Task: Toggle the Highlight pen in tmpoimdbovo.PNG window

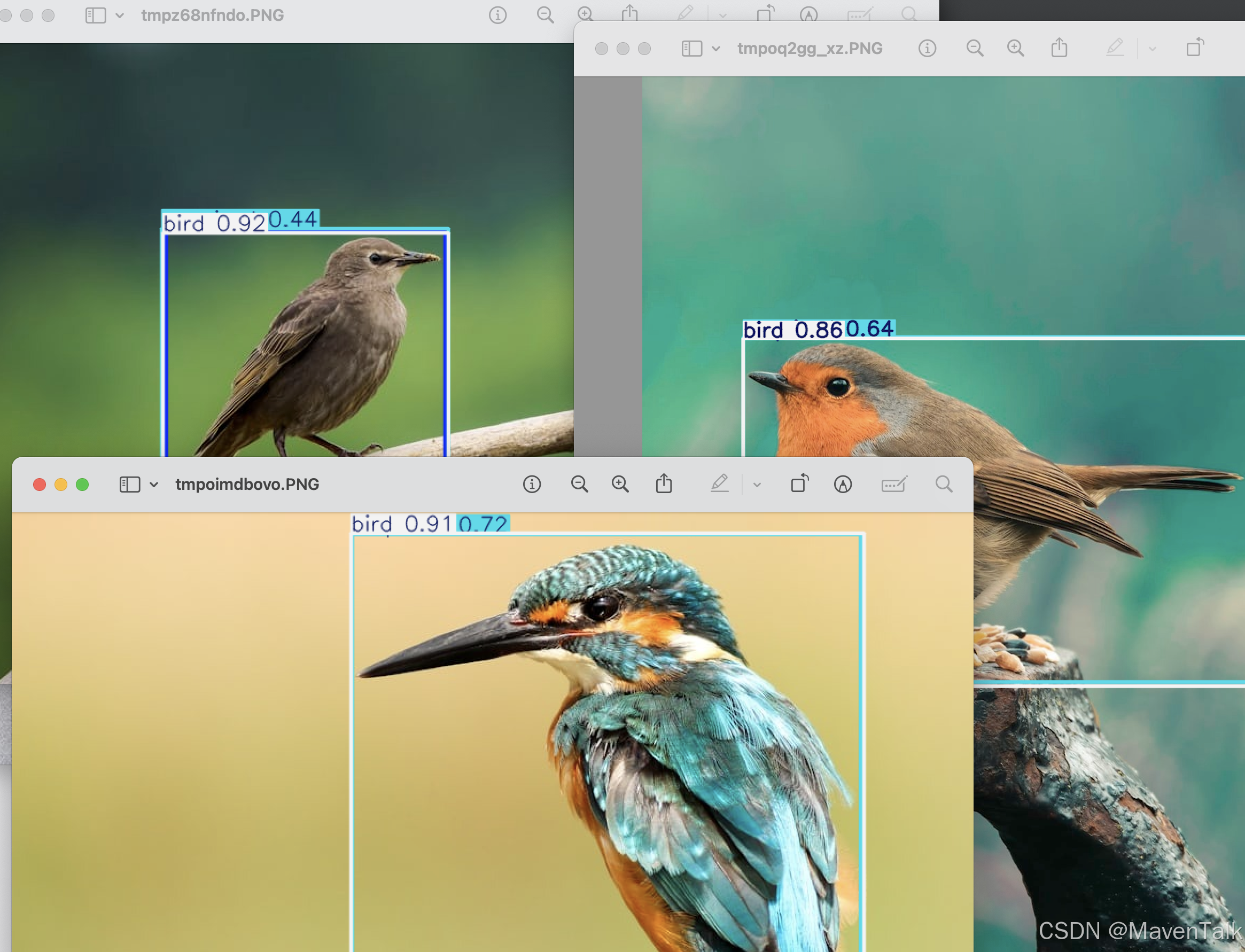Action: [719, 484]
